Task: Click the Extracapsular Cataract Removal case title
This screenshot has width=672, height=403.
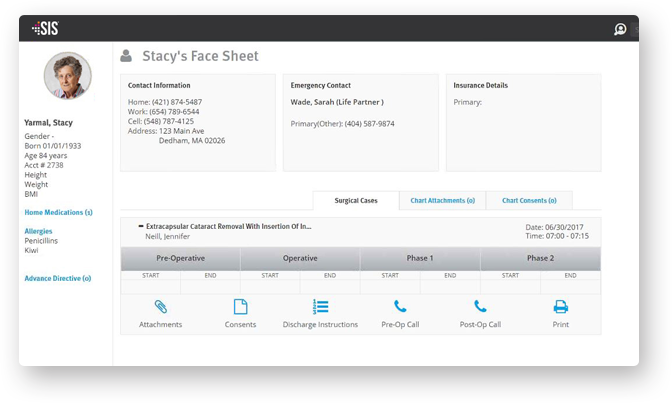Action: [x=228, y=226]
